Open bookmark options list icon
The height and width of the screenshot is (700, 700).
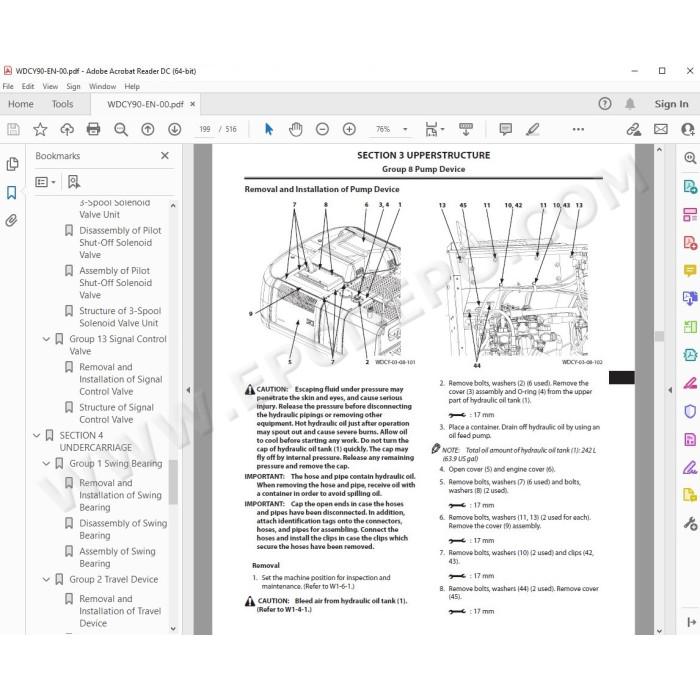tap(45, 182)
